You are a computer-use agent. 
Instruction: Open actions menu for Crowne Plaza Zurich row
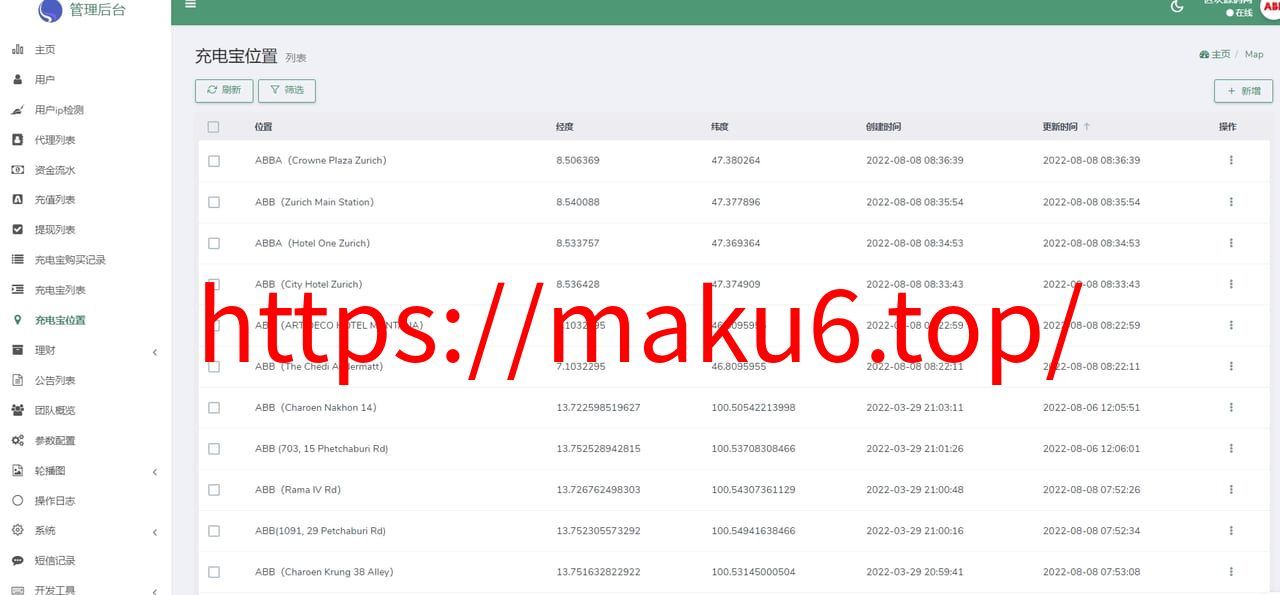pyautogui.click(x=1231, y=160)
